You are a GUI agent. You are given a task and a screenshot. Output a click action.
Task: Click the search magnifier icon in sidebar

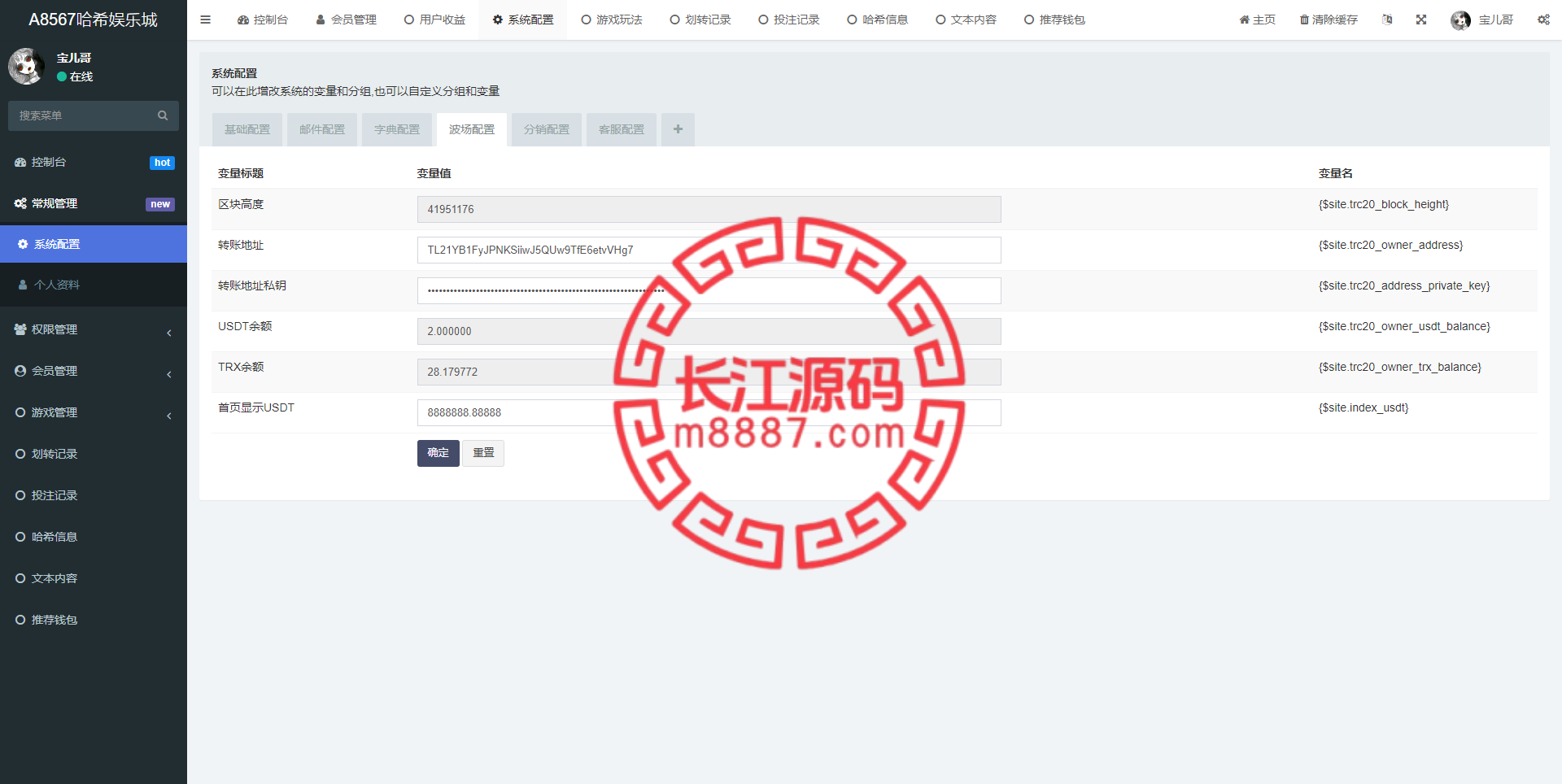point(163,115)
